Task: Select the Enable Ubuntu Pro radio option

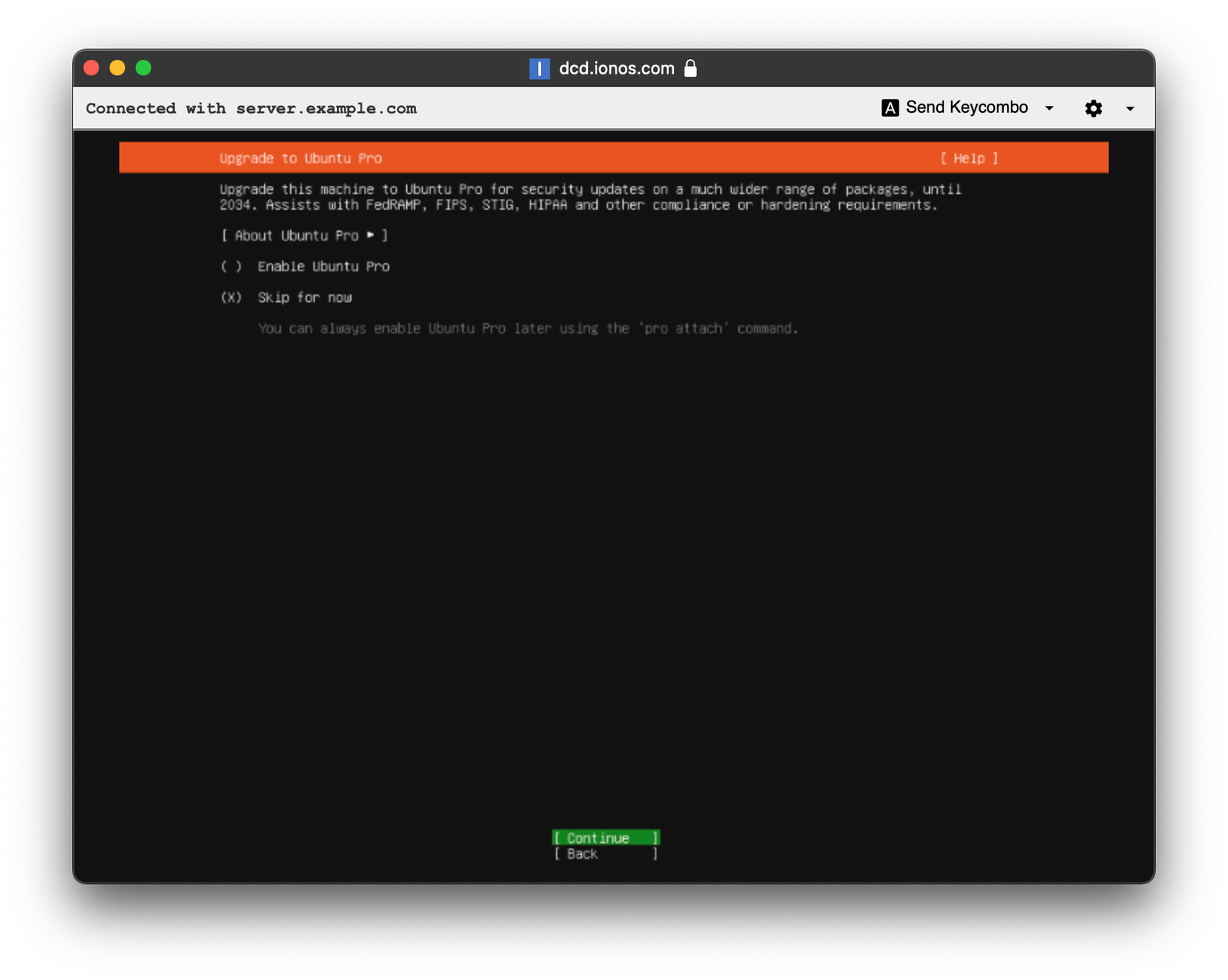Action: [305, 266]
